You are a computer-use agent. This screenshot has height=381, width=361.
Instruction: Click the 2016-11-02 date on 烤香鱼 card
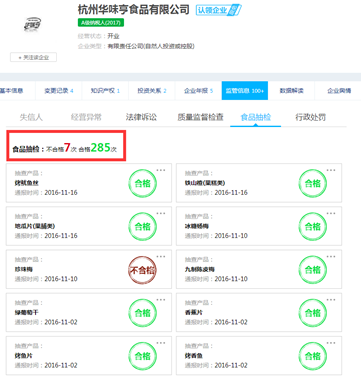click(x=231, y=365)
